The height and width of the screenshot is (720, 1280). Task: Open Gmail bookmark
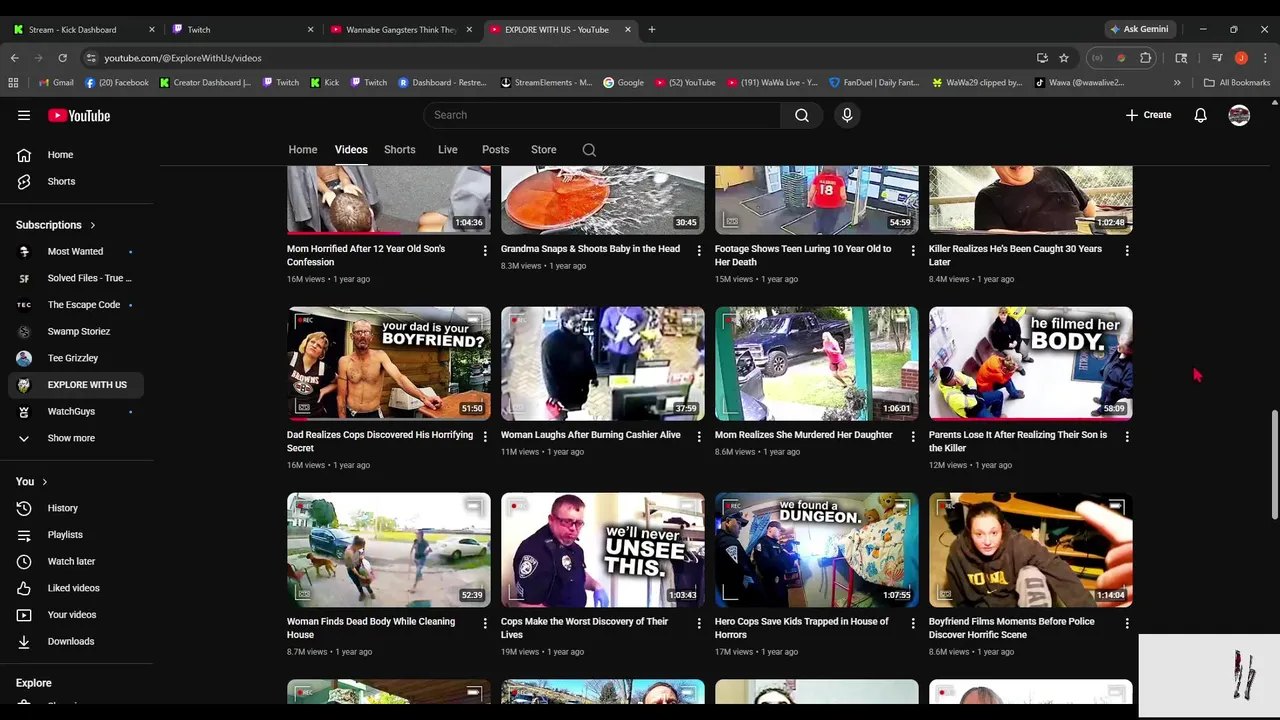[56, 83]
